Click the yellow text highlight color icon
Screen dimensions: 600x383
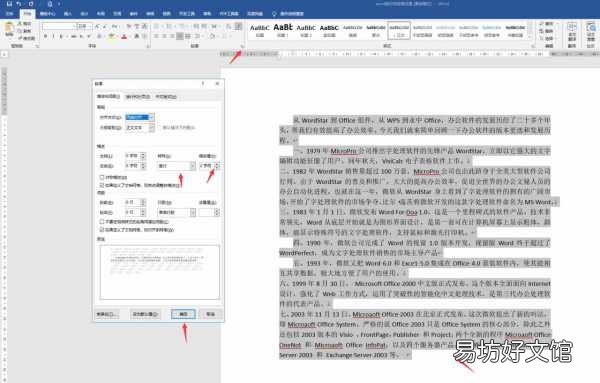[111, 36]
